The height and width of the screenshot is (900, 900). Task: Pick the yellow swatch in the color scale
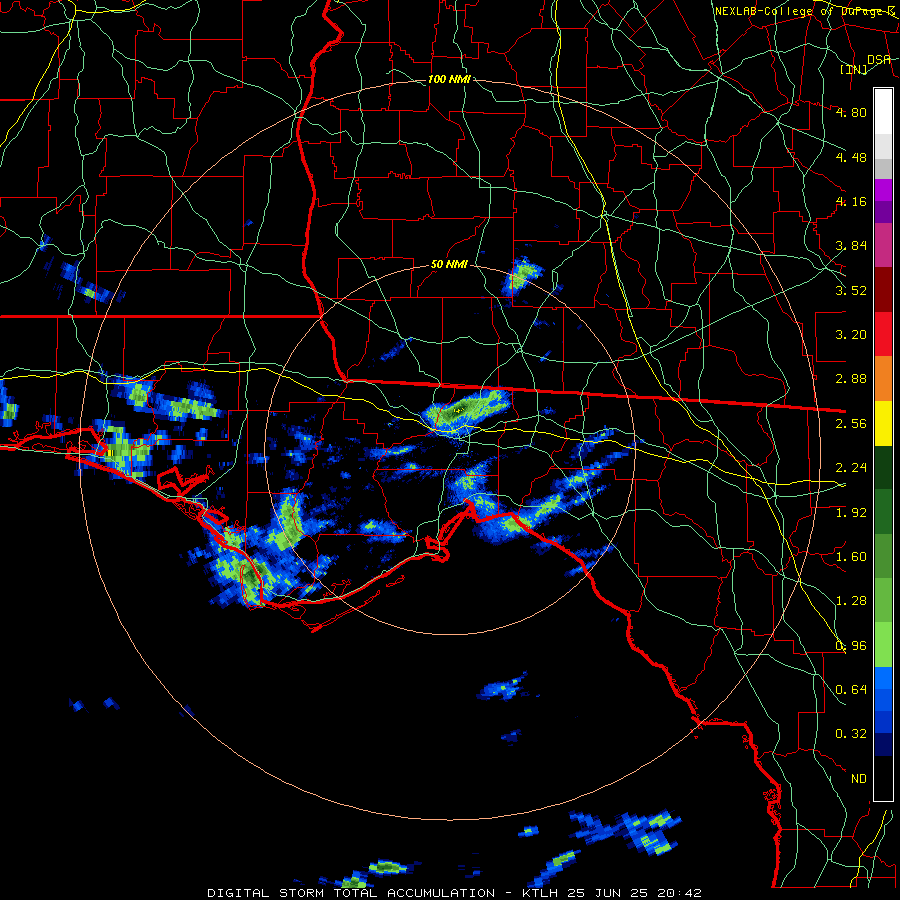[883, 423]
